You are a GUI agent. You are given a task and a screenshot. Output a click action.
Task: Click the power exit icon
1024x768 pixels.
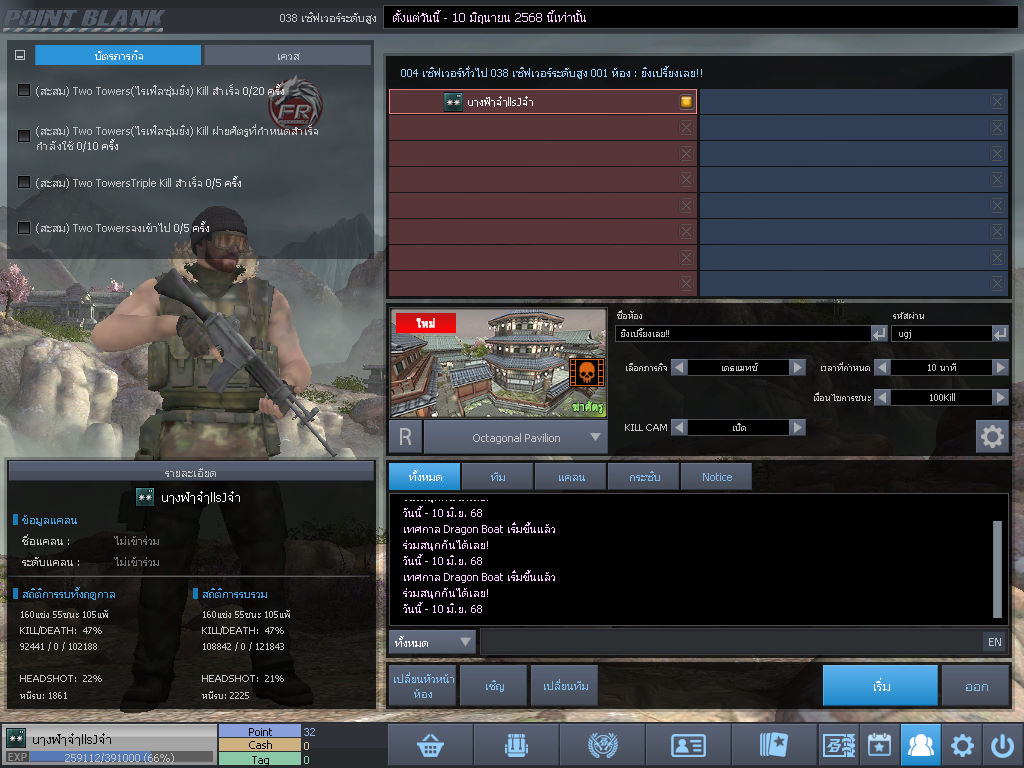click(1002, 744)
